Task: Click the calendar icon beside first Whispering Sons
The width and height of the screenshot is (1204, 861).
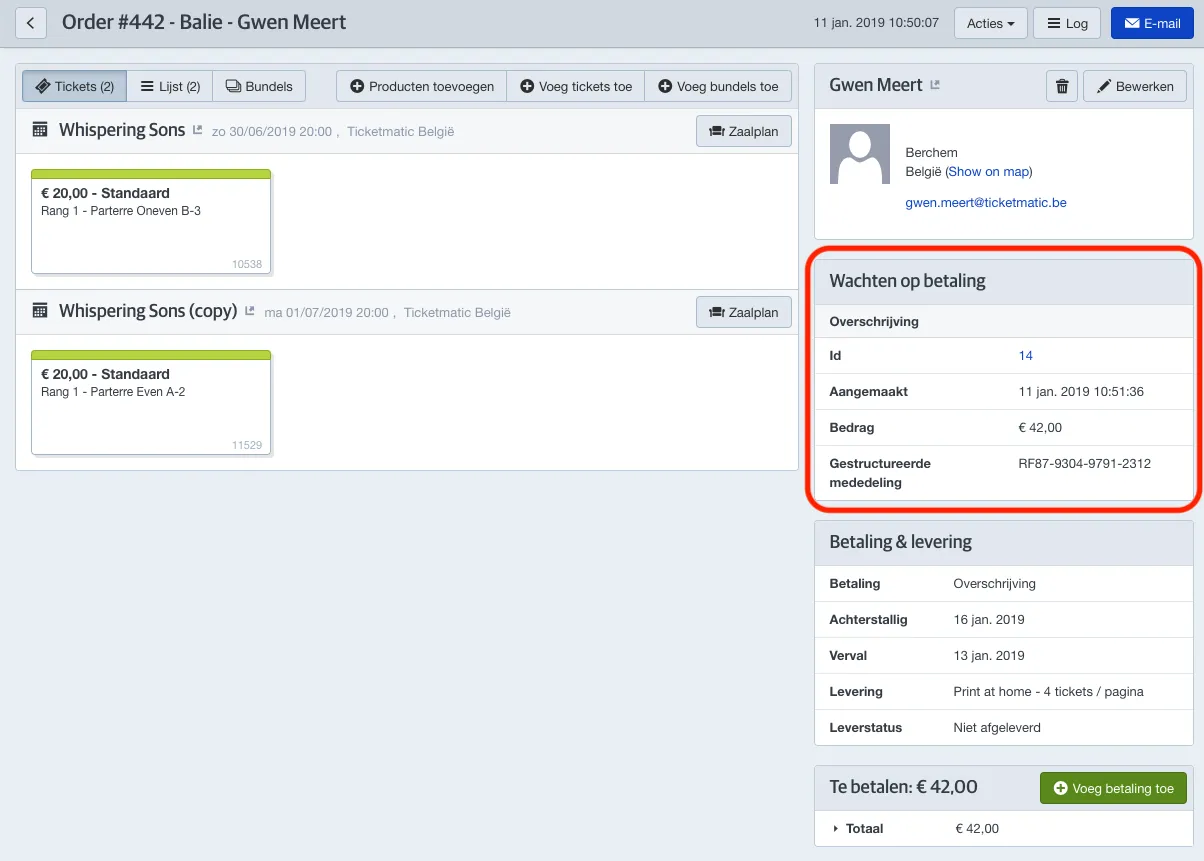Action: pyautogui.click(x=40, y=130)
